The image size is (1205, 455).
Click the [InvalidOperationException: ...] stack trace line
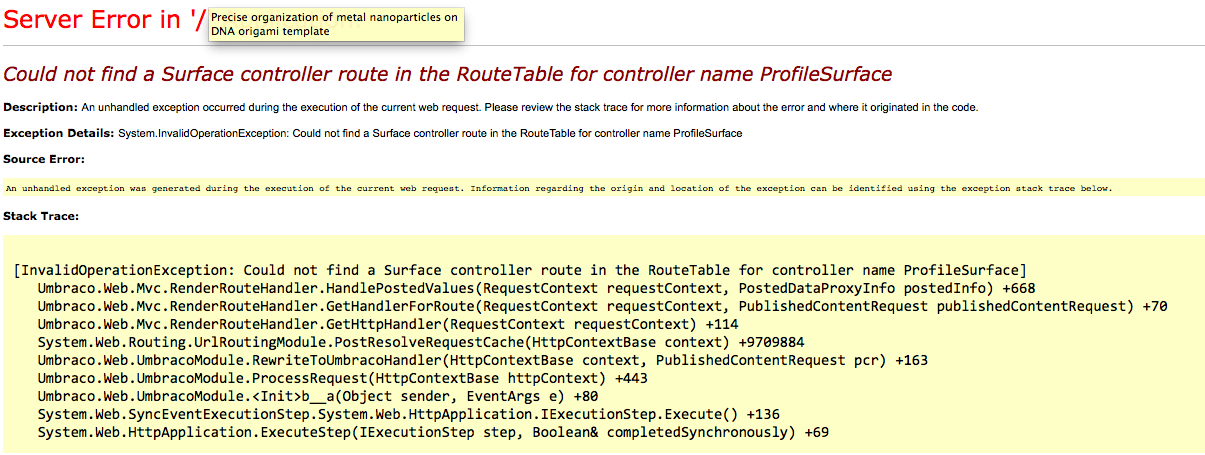(521, 270)
